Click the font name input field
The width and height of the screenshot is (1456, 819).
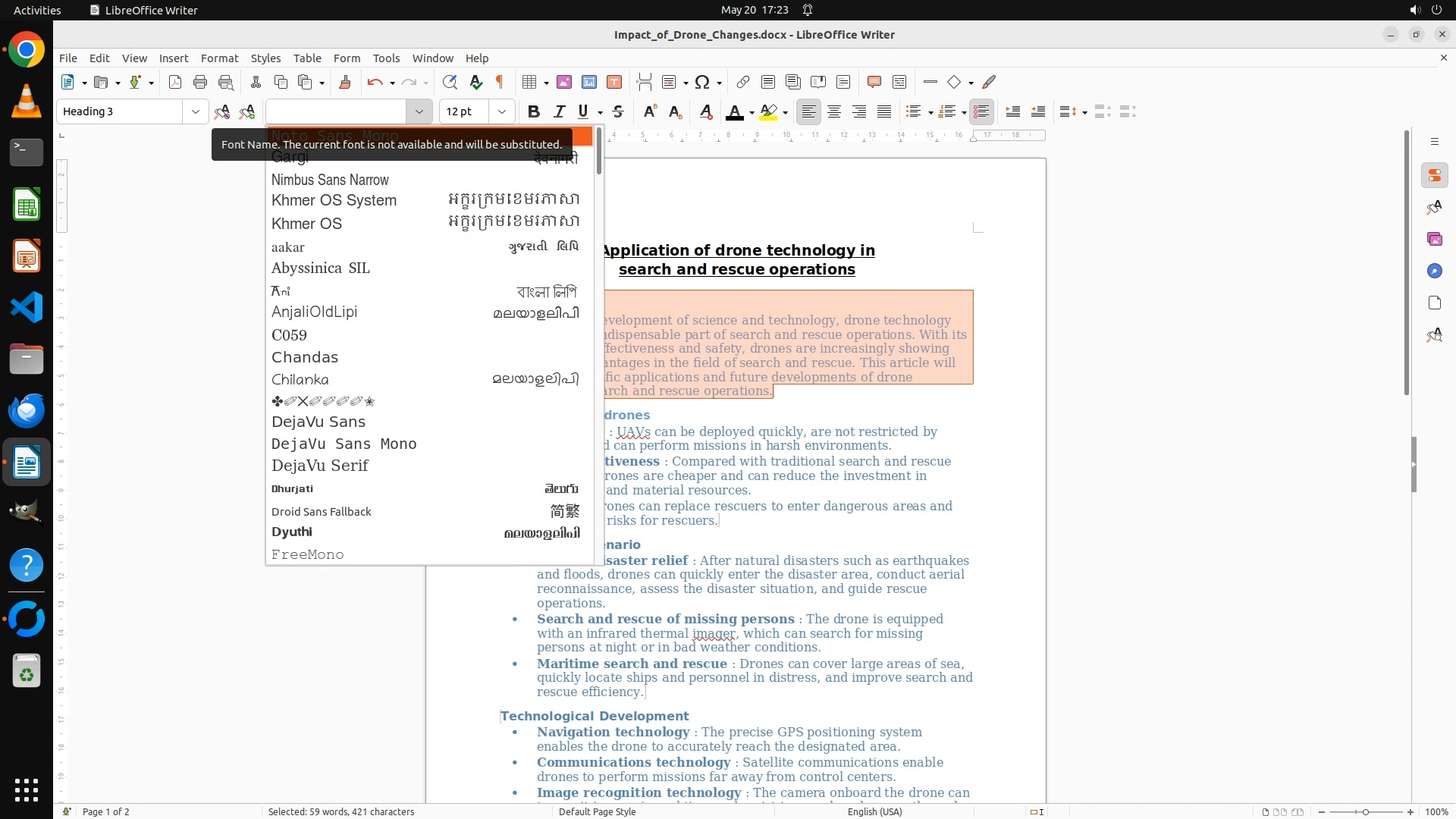pos(337,111)
